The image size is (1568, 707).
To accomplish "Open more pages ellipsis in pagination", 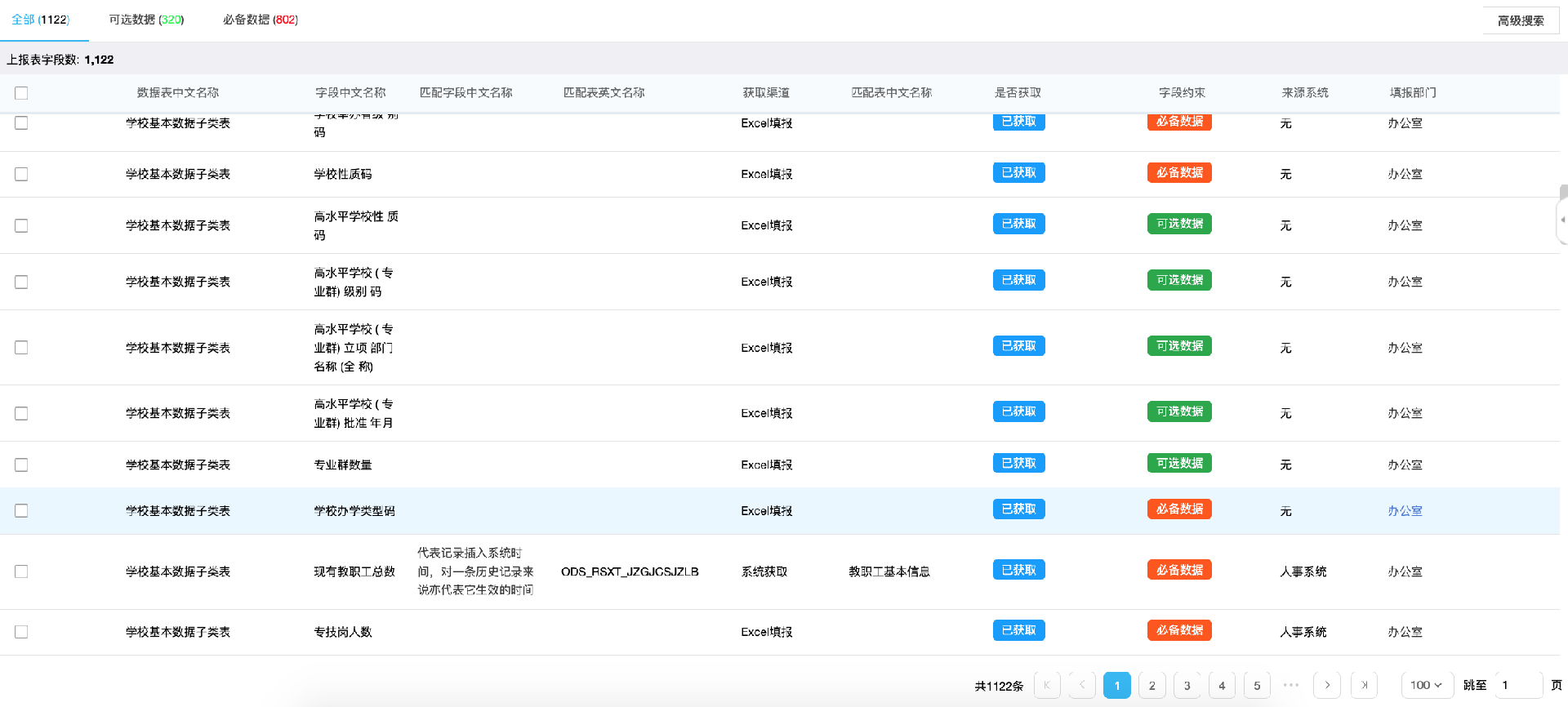I will (x=1291, y=685).
